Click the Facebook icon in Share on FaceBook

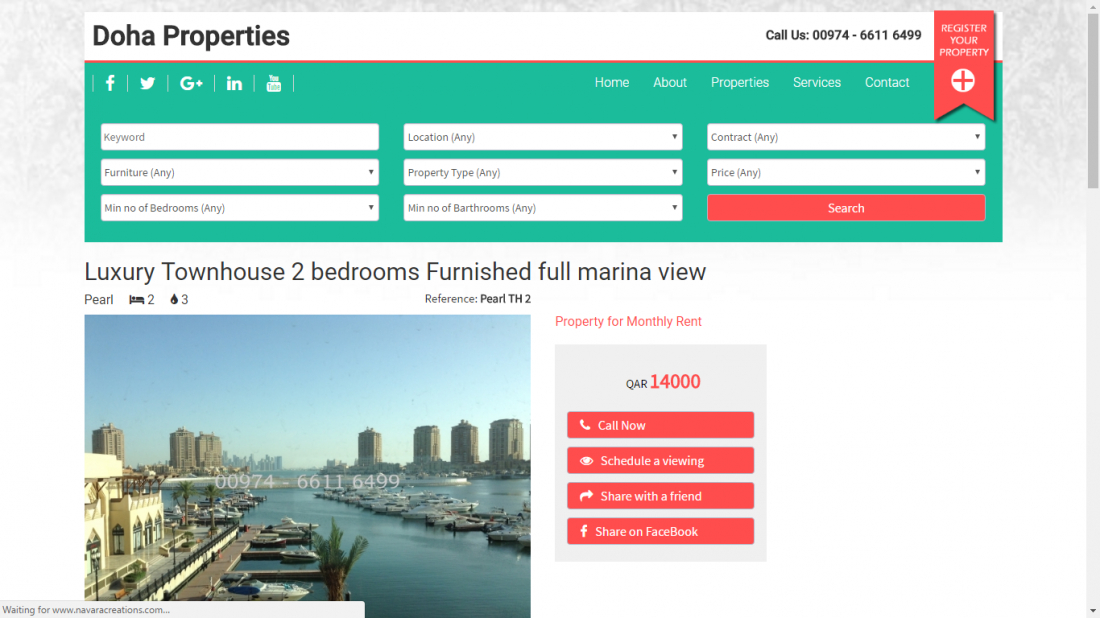tap(584, 531)
